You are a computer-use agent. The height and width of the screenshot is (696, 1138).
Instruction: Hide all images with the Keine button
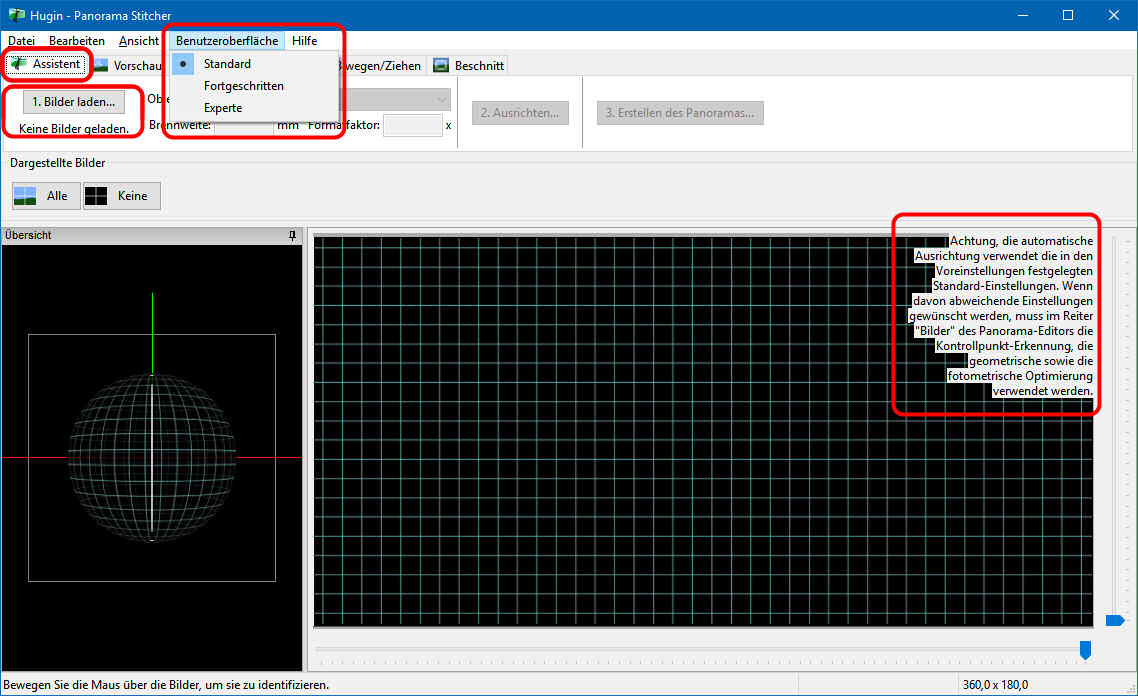point(121,196)
